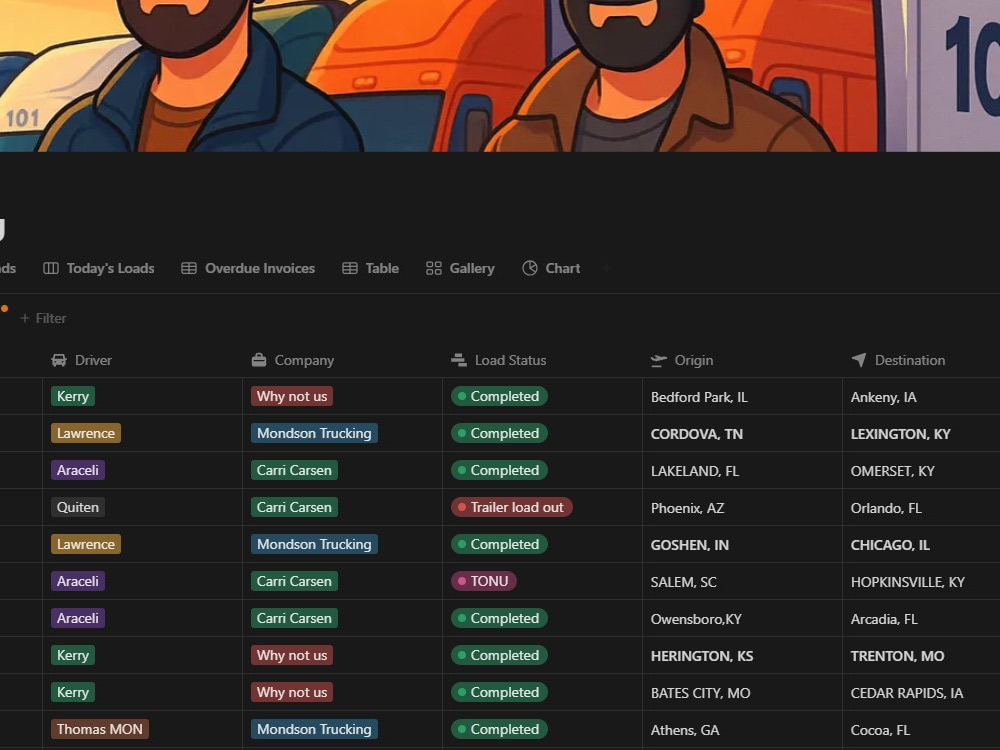Screen dimensions: 1000x750
Task: Click the CHICAGO, IL destination cell
Action: click(922, 545)
